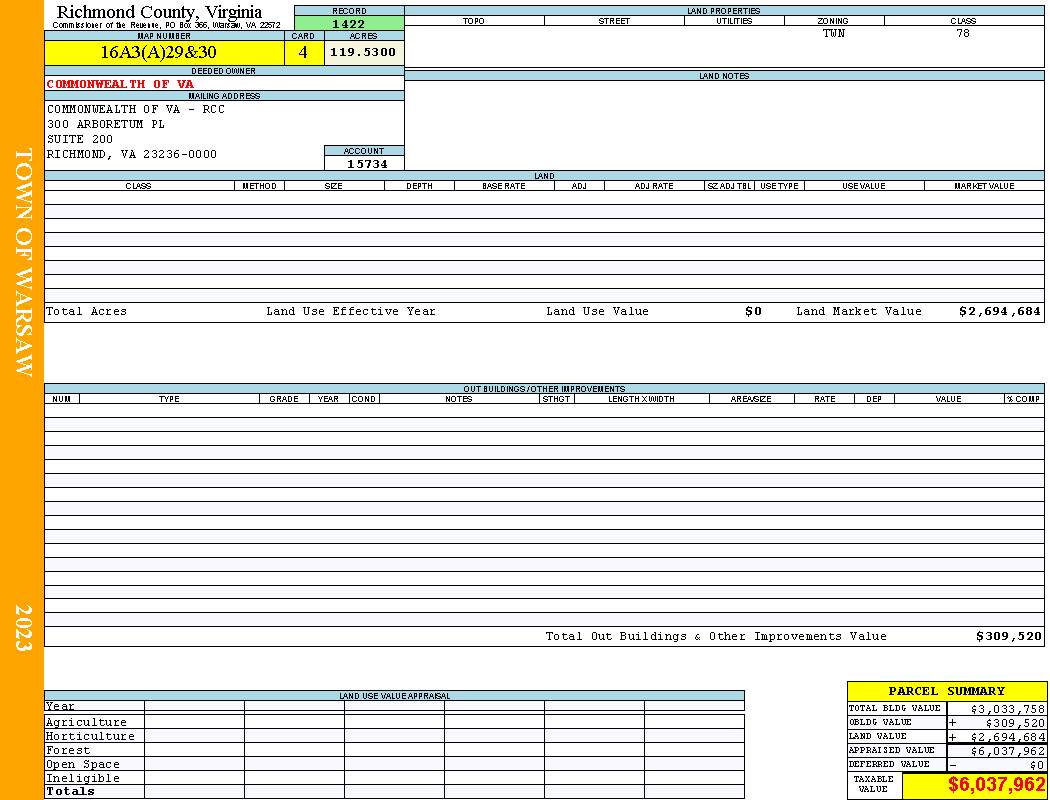Screen dimensions: 1050x800
Task: Click the Open Space row label
Action: pyautogui.click(x=82, y=765)
